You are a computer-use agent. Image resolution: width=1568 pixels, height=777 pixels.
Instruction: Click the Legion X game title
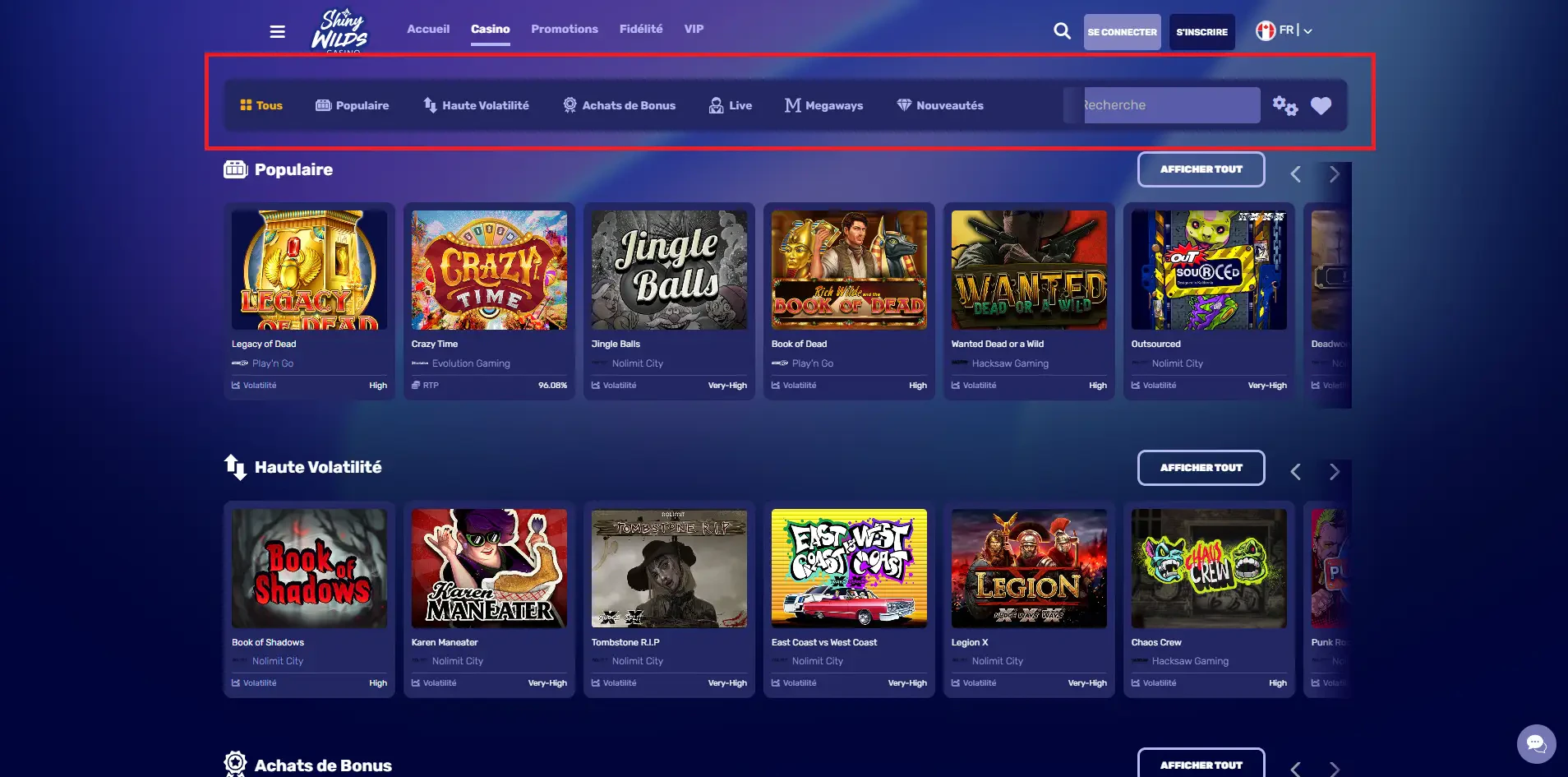[970, 643]
